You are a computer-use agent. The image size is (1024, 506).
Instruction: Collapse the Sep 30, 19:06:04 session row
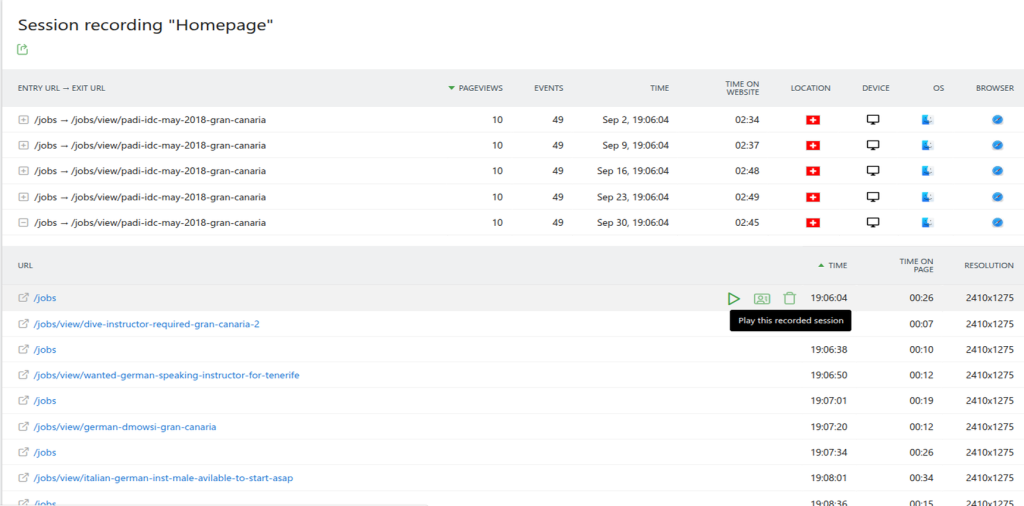[x=24, y=222]
